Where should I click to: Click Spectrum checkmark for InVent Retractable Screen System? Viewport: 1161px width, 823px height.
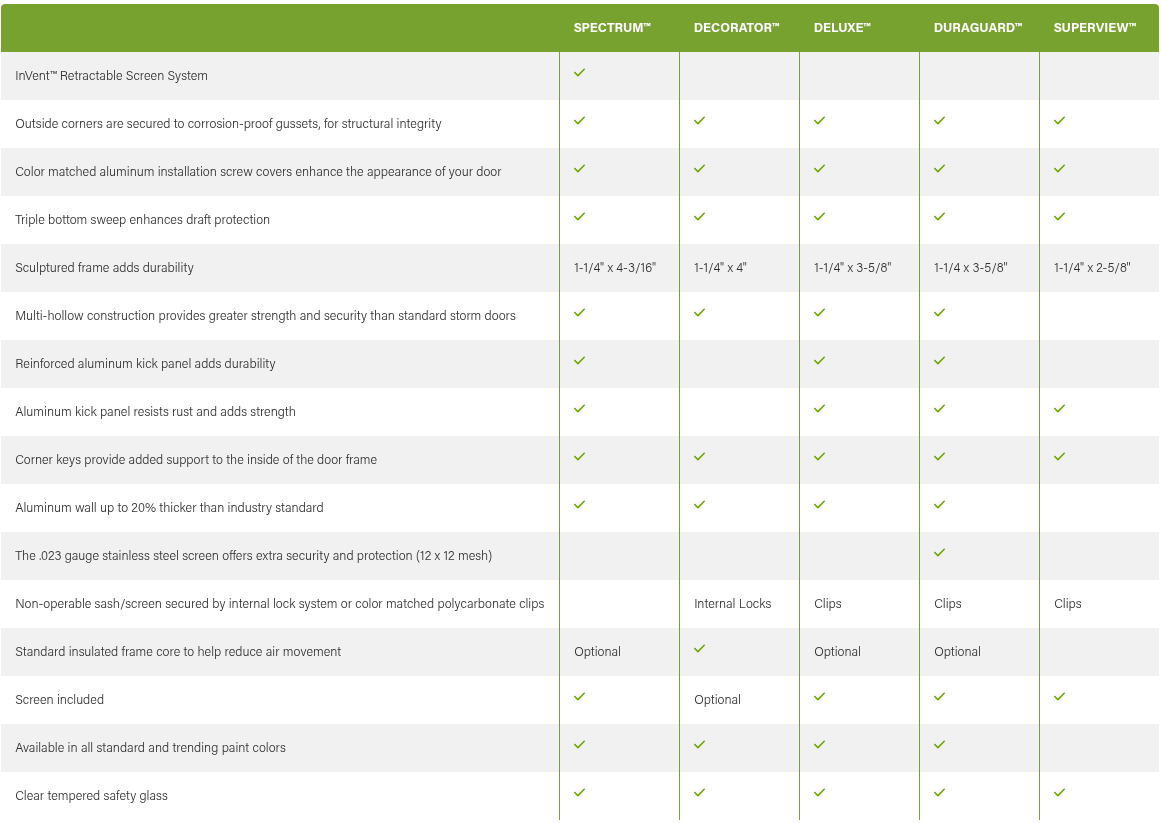(580, 73)
